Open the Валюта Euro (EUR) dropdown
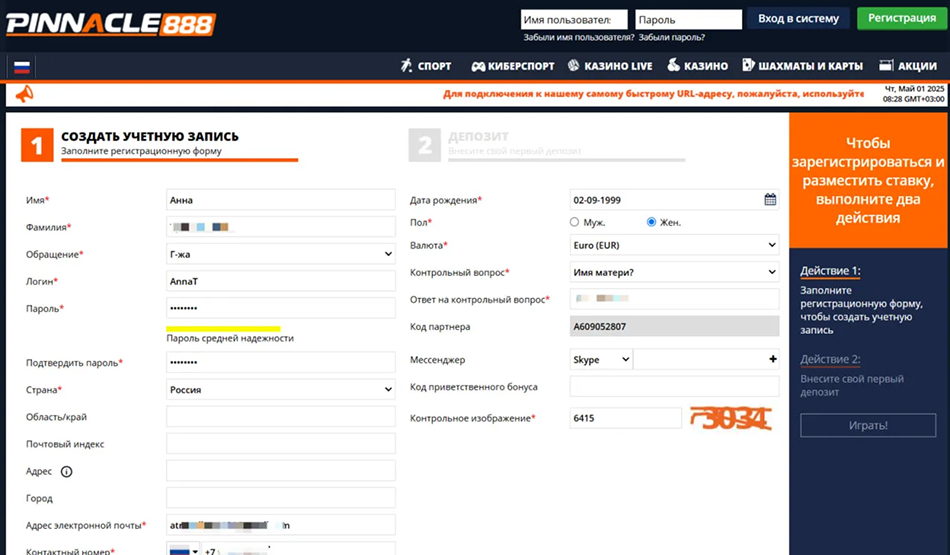 click(673, 245)
